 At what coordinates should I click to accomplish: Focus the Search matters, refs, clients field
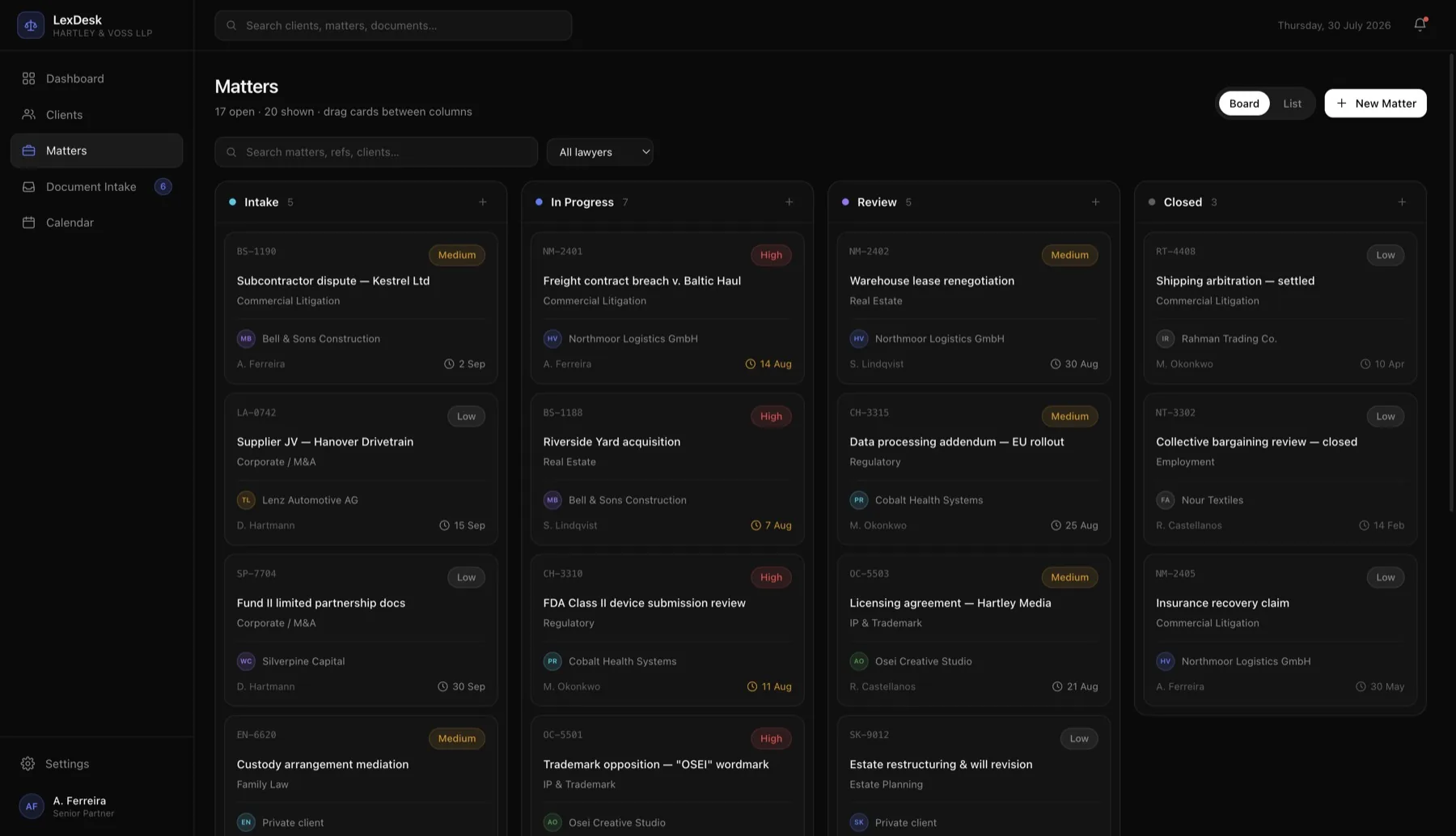coord(376,152)
